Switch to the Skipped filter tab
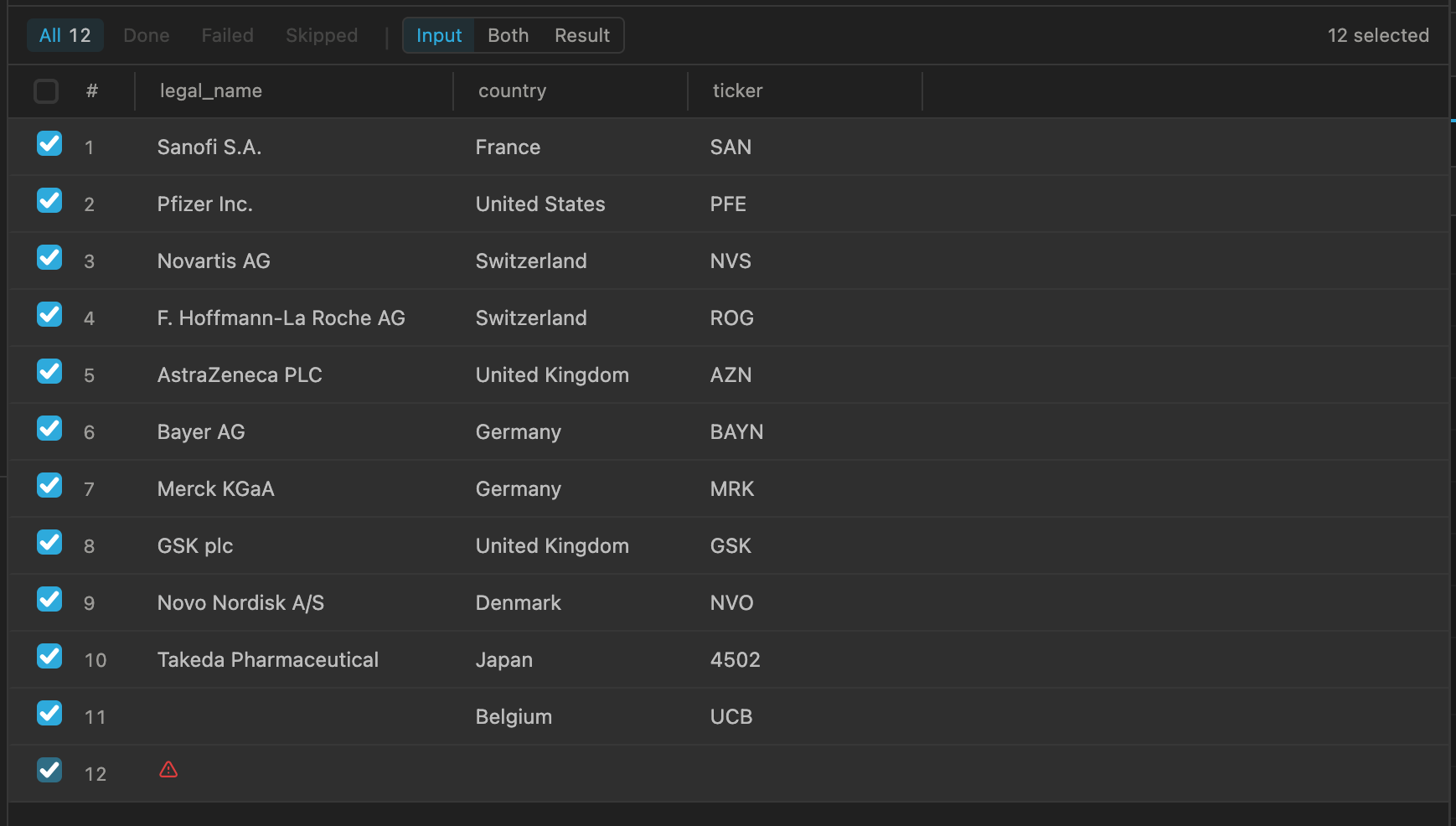1456x826 pixels. pos(322,35)
